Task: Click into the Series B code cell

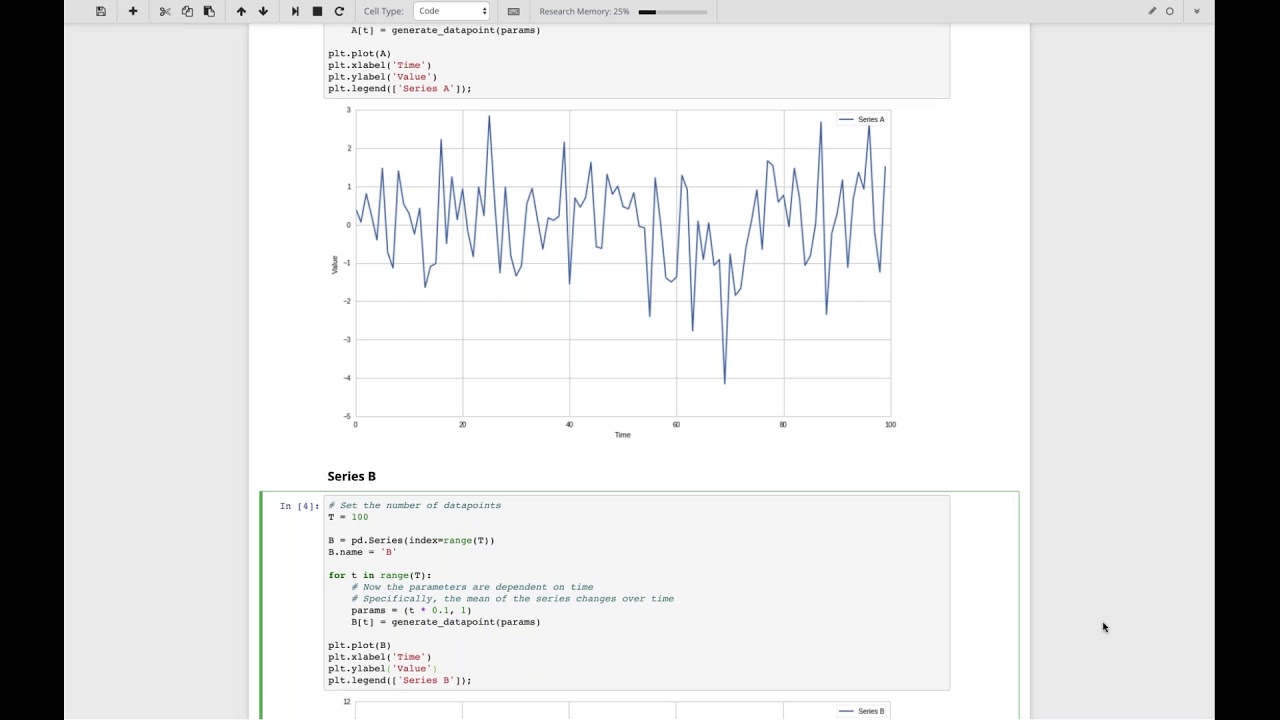Action: [x=636, y=593]
